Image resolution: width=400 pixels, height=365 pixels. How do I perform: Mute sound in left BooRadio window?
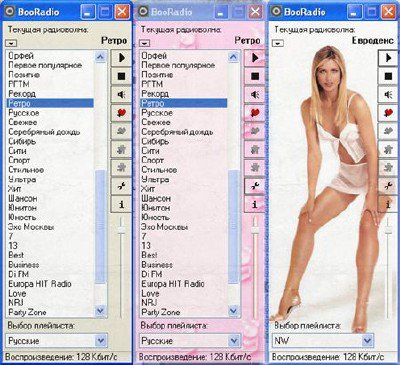(x=121, y=95)
